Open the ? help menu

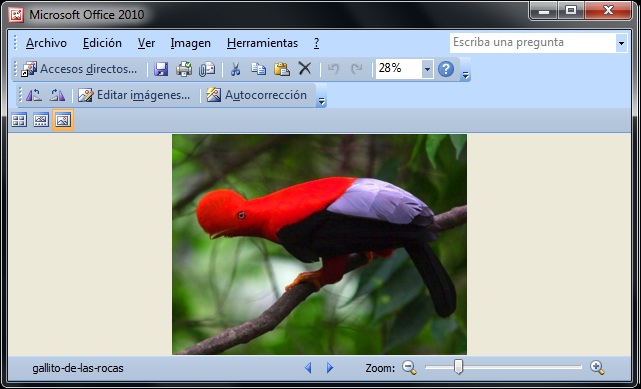316,43
